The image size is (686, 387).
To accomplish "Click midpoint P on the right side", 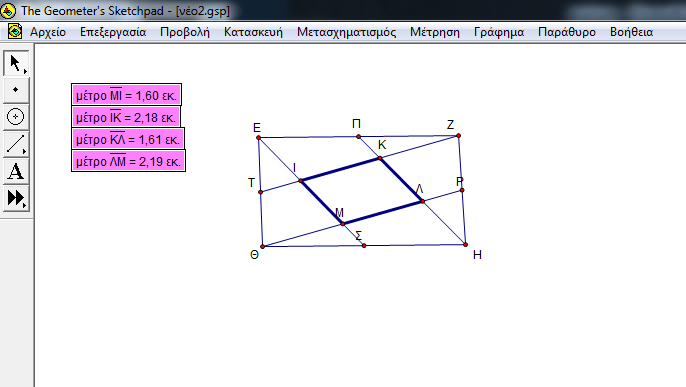I will (x=462, y=190).
